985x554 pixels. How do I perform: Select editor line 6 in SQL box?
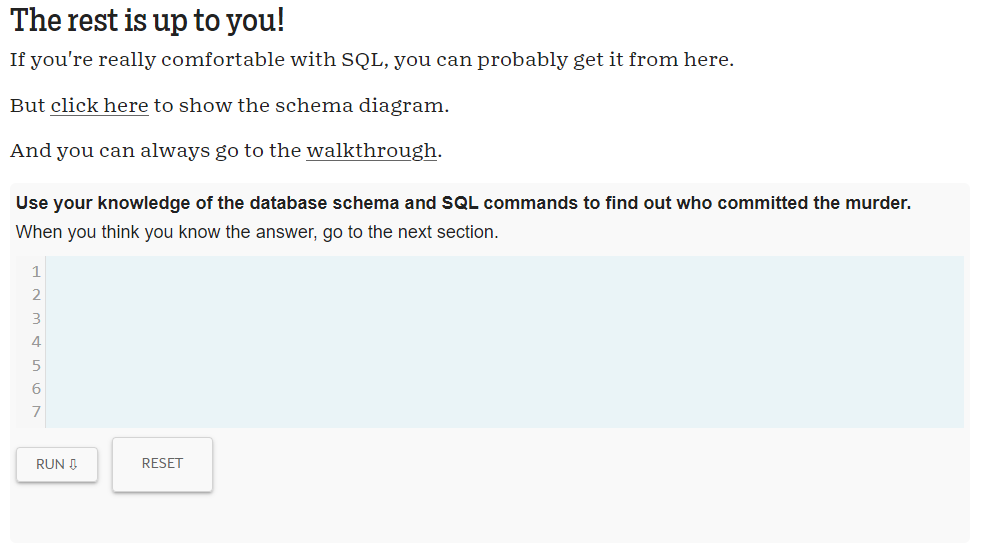pos(500,388)
